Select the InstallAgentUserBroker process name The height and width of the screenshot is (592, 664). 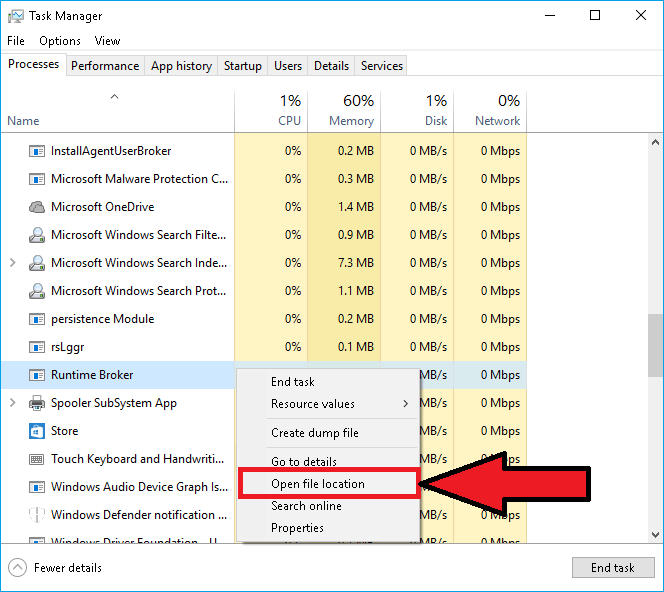[x=111, y=151]
